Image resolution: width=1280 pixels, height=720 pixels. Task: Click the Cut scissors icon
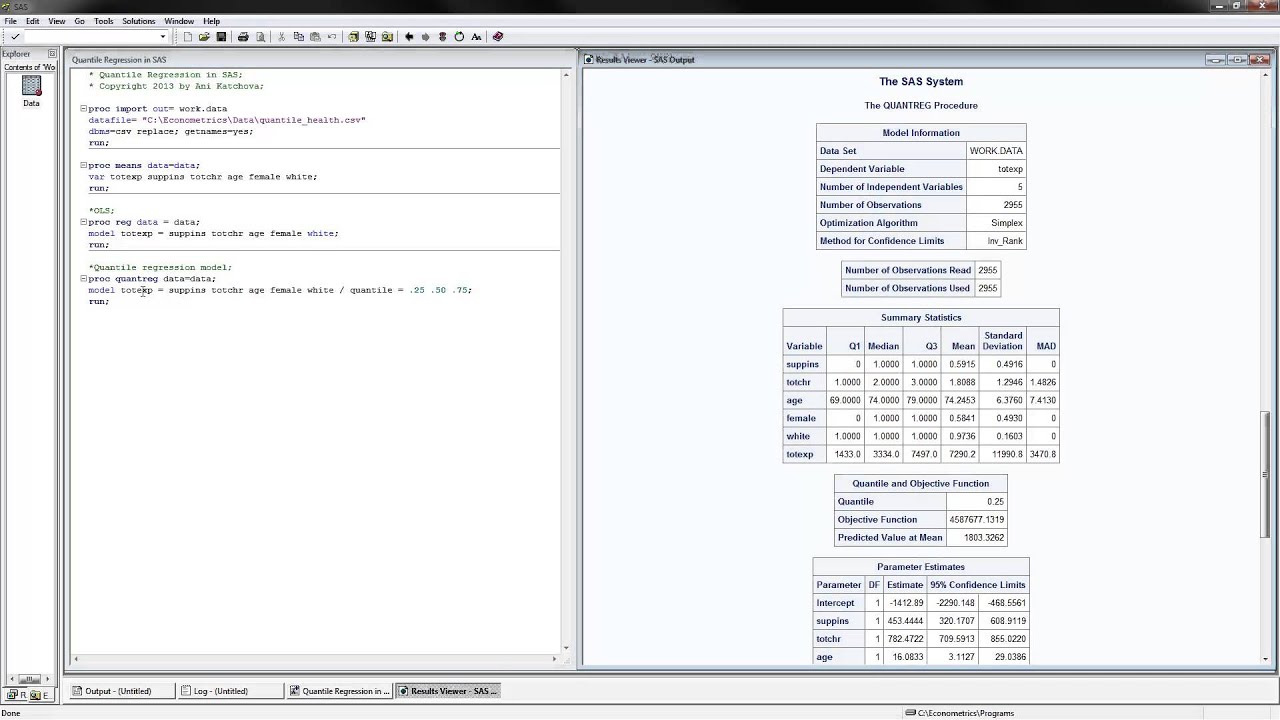pyautogui.click(x=281, y=37)
